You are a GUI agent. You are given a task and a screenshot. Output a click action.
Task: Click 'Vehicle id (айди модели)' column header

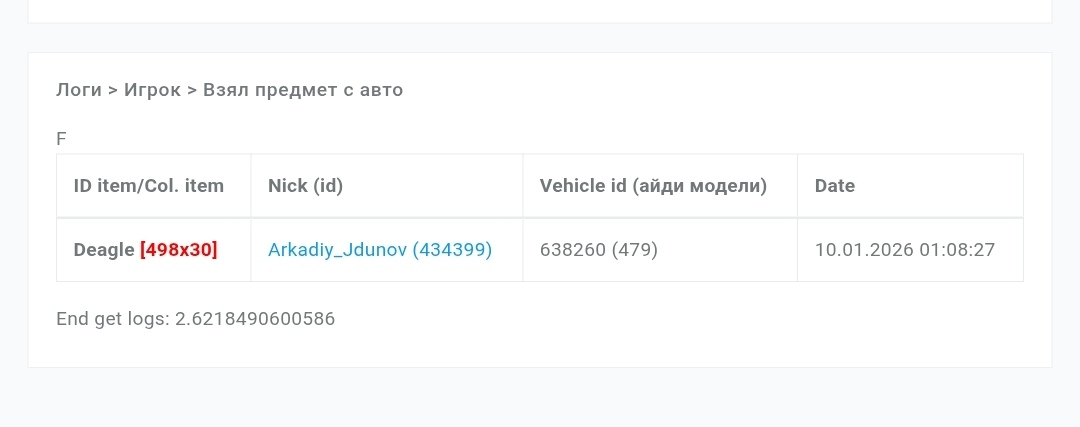pyautogui.click(x=653, y=186)
